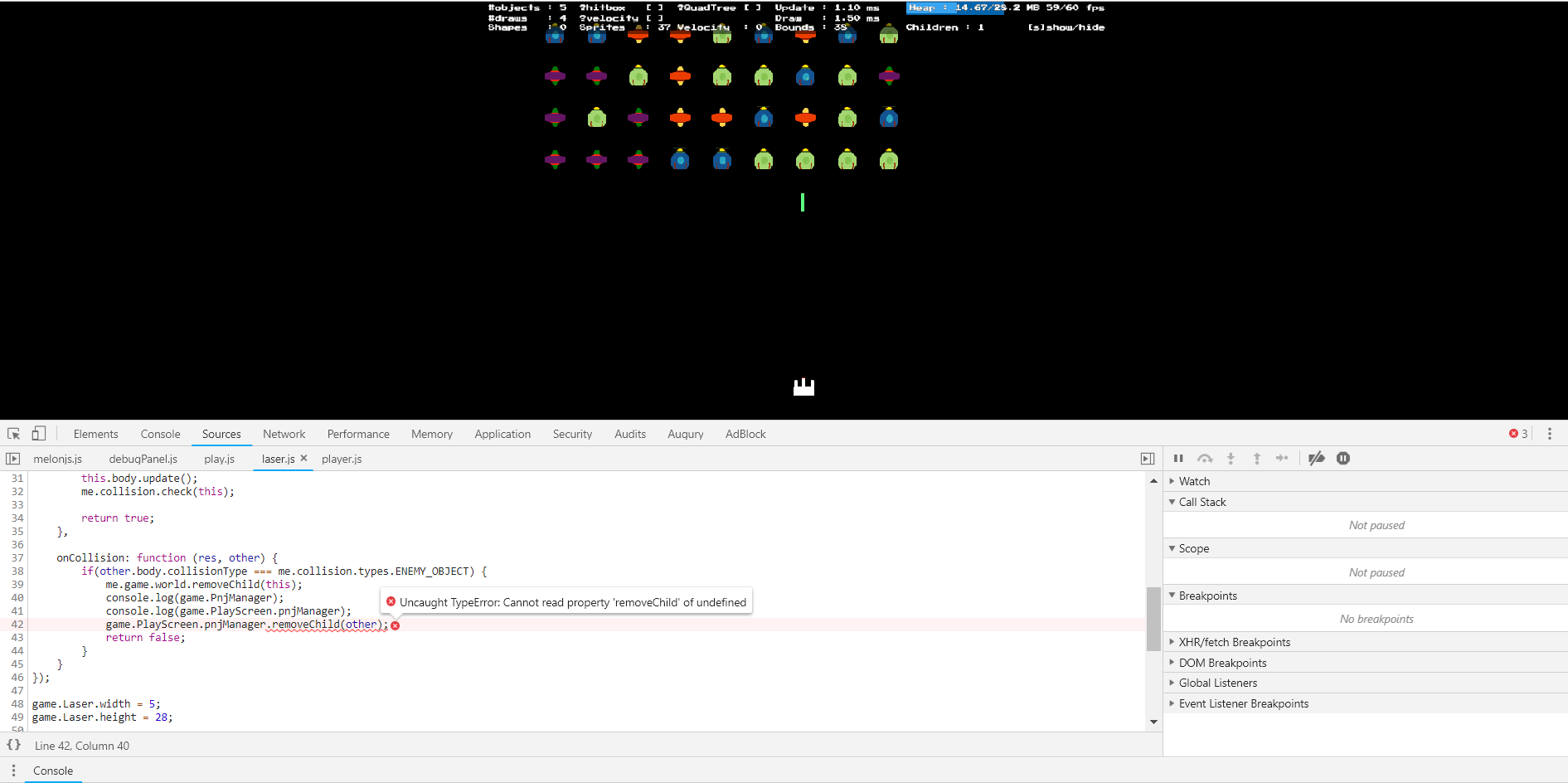The image size is (1568, 783).
Task: Click the white player ship sprite
Action: pyautogui.click(x=803, y=387)
